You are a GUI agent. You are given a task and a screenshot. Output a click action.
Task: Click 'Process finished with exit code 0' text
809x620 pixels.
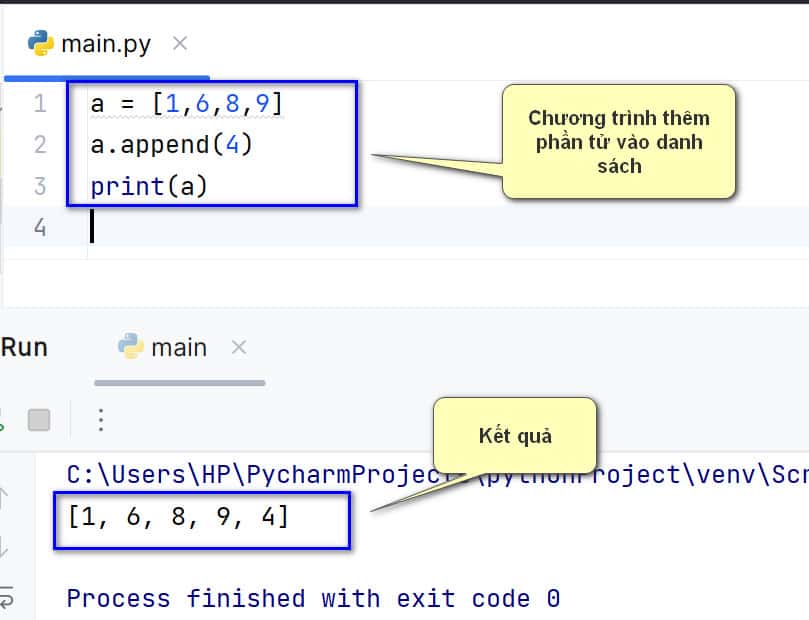313,598
